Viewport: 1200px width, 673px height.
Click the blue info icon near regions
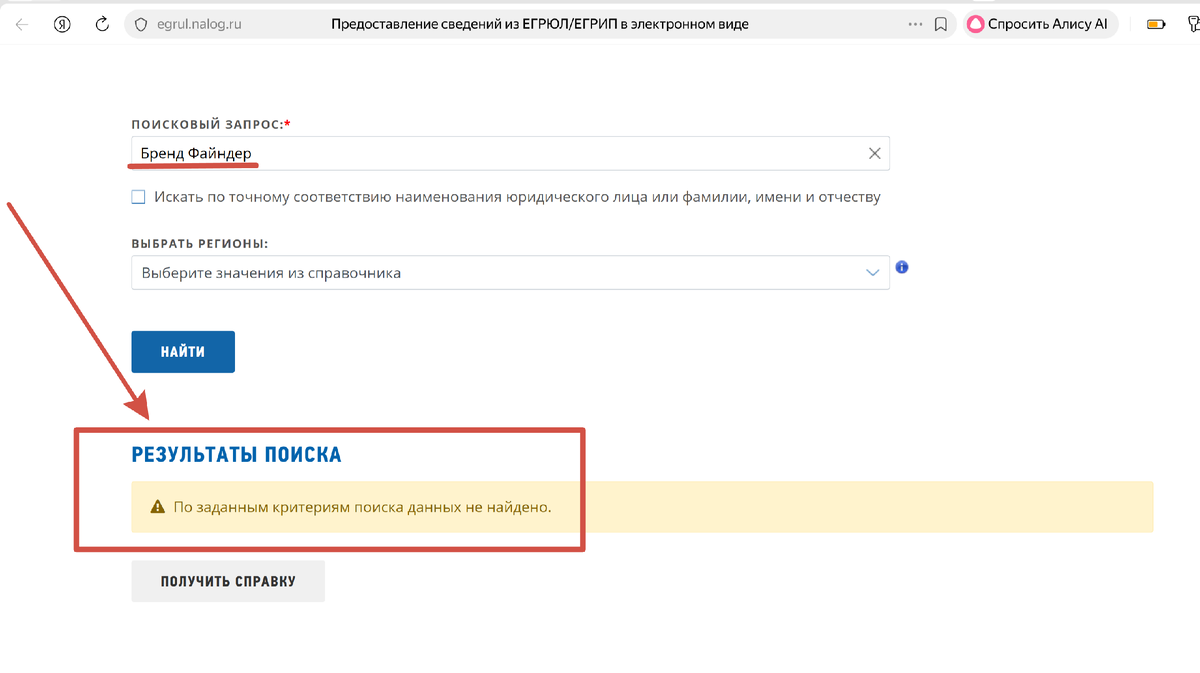[902, 268]
